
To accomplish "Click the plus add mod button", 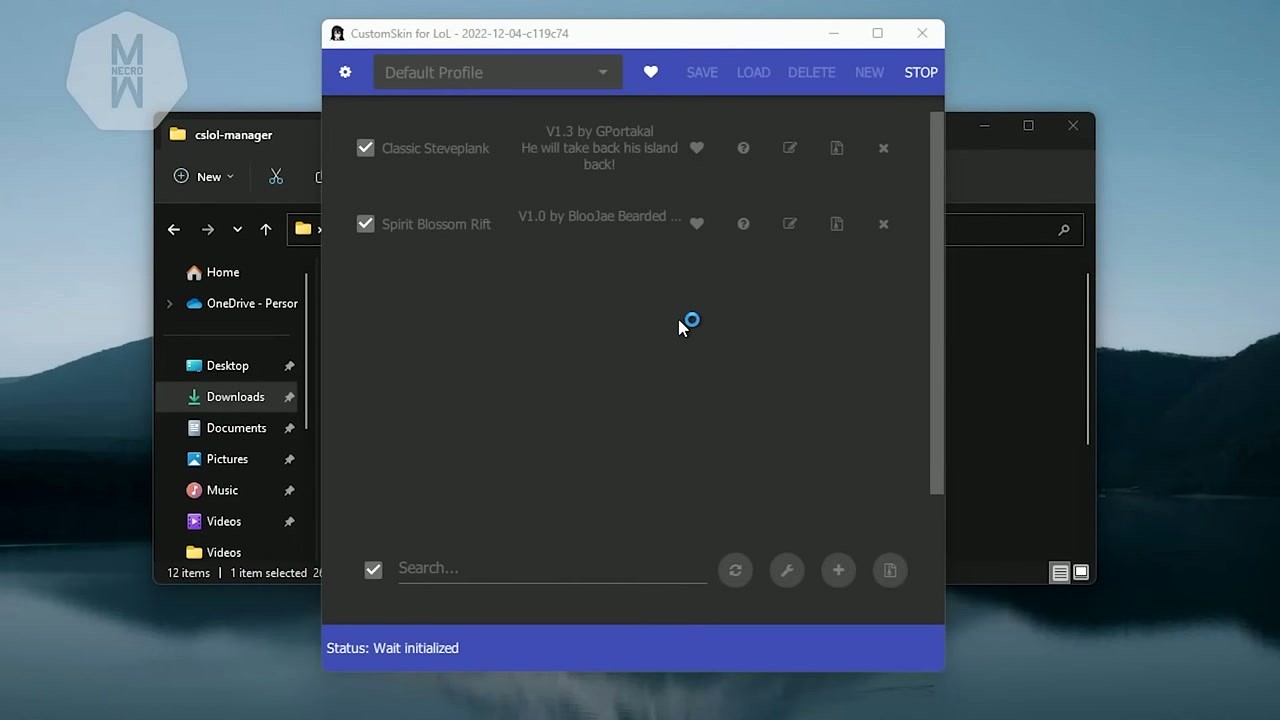I will point(838,570).
